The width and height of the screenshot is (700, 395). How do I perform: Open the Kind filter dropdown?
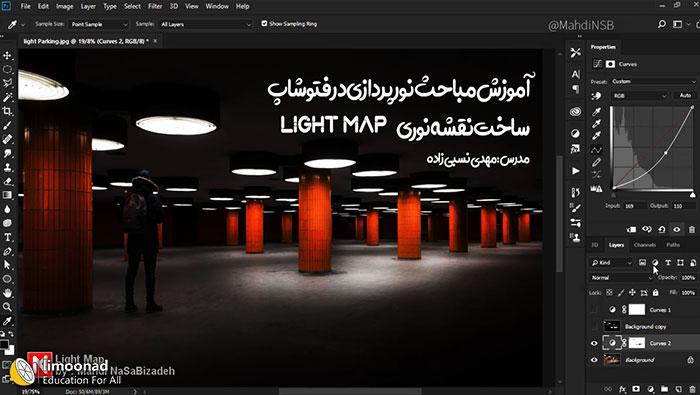pos(612,262)
